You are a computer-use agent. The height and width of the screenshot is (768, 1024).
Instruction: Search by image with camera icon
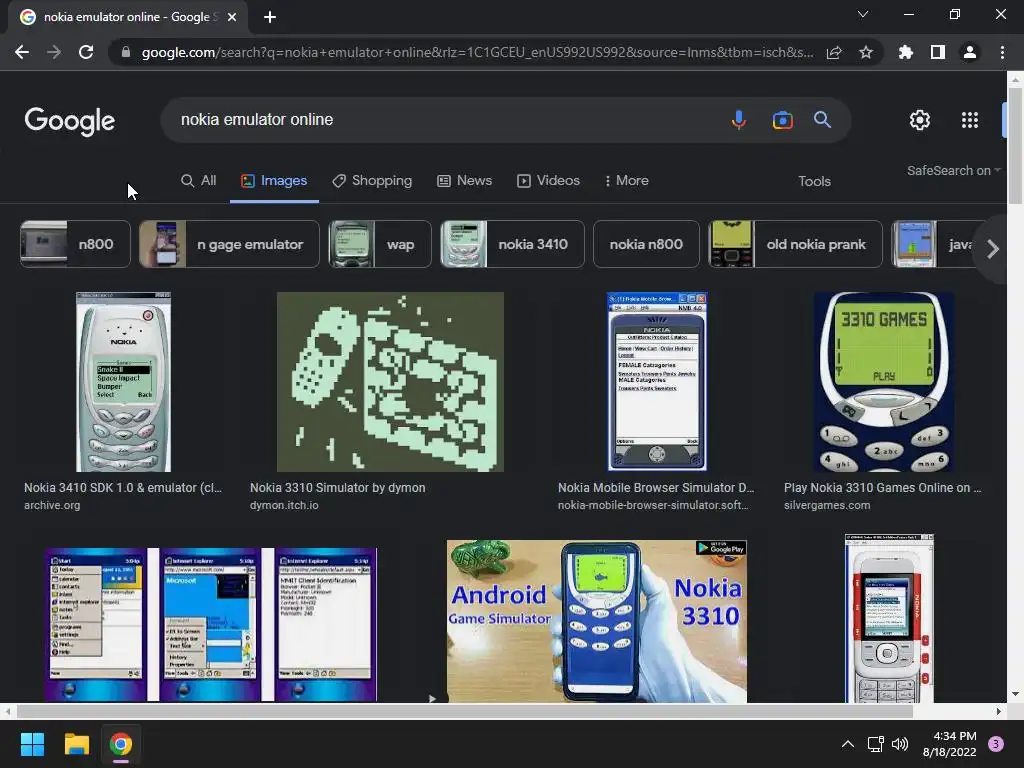[x=782, y=120]
